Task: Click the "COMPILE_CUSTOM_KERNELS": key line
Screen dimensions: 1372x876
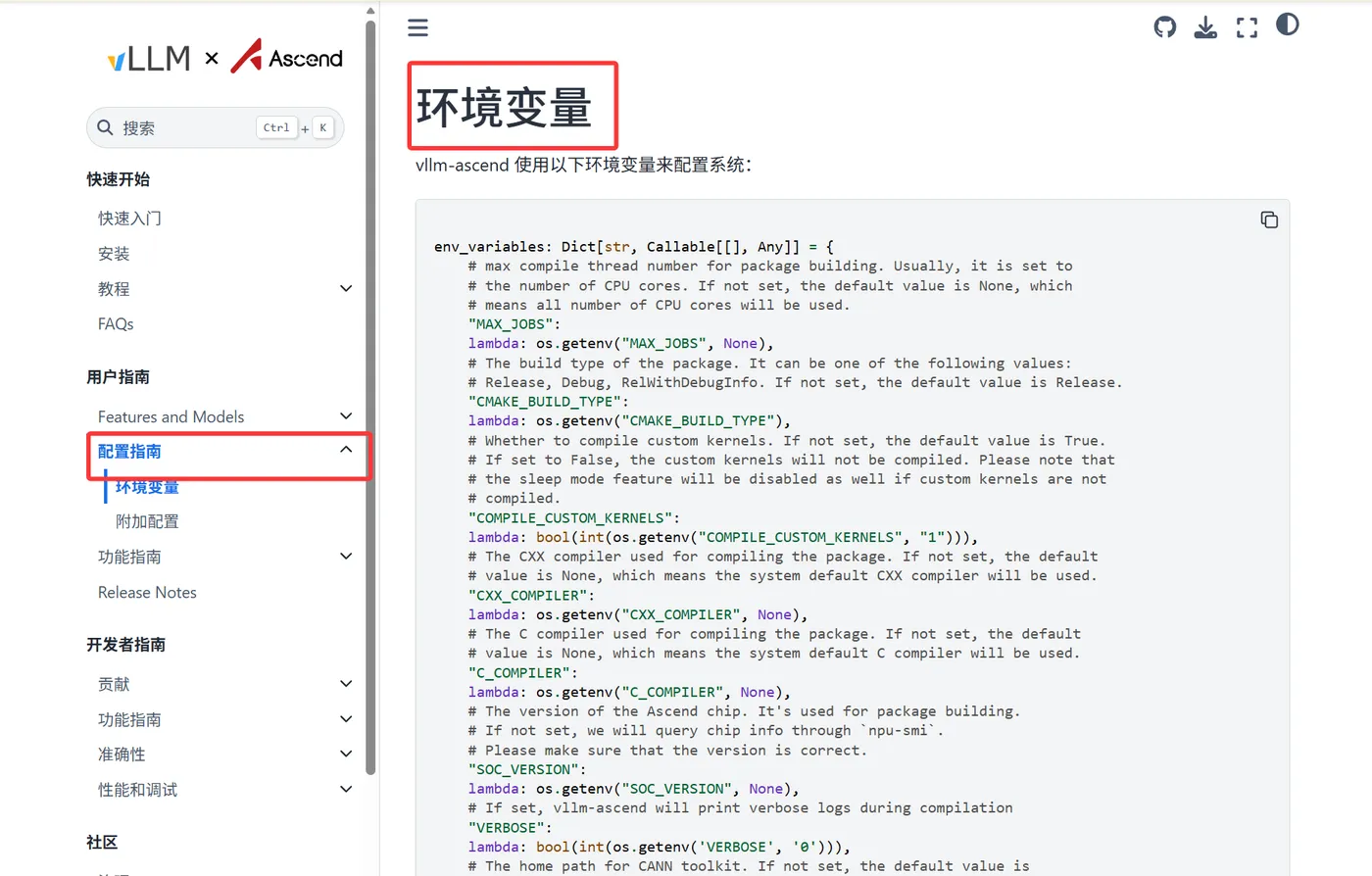Action: (574, 518)
